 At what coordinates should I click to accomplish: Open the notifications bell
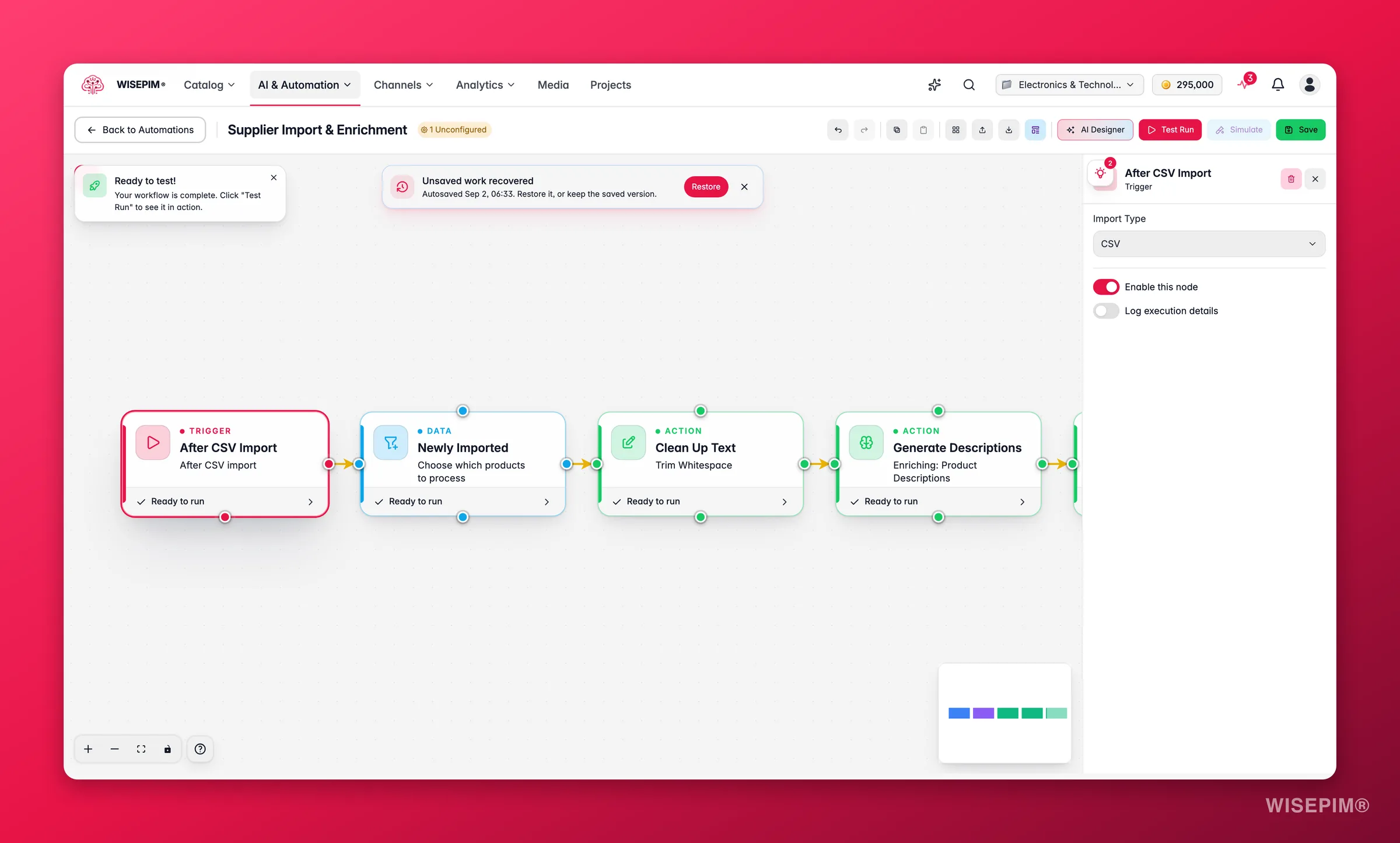tap(1277, 85)
